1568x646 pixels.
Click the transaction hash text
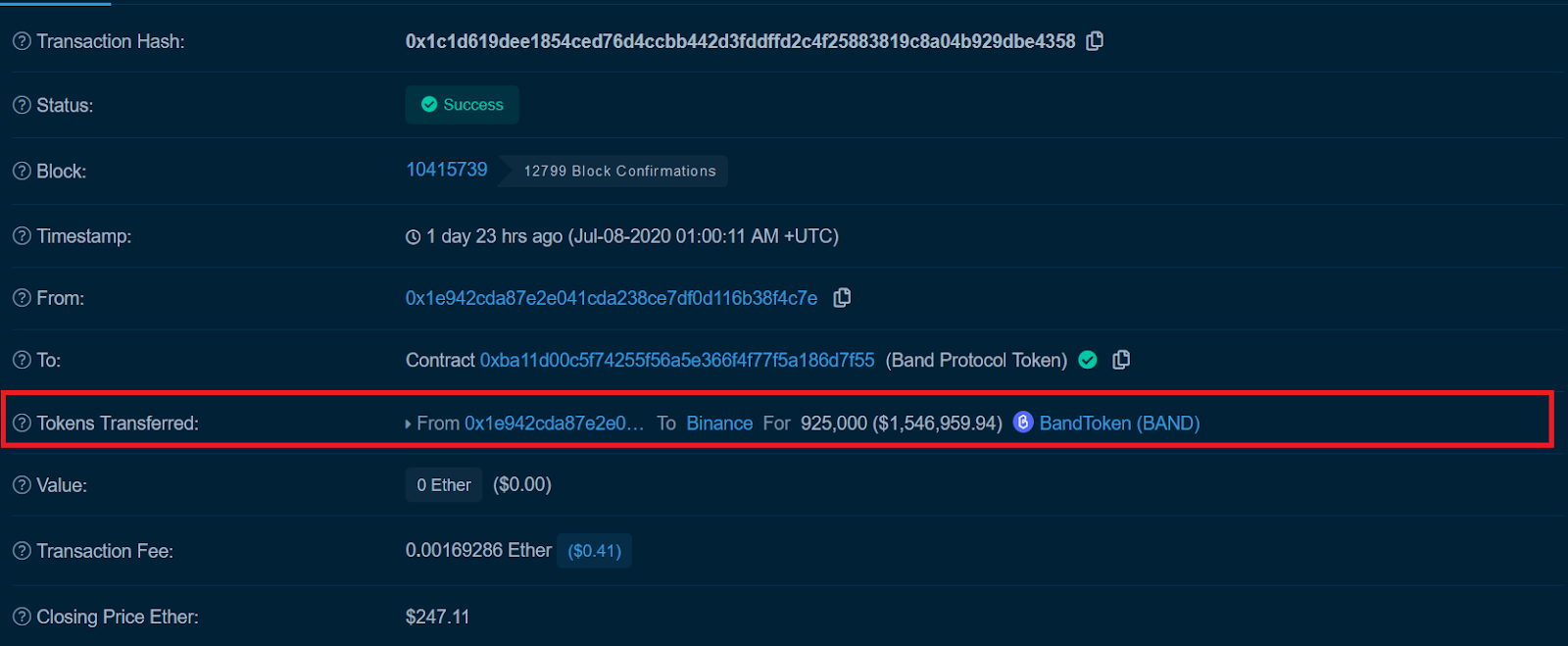[741, 41]
